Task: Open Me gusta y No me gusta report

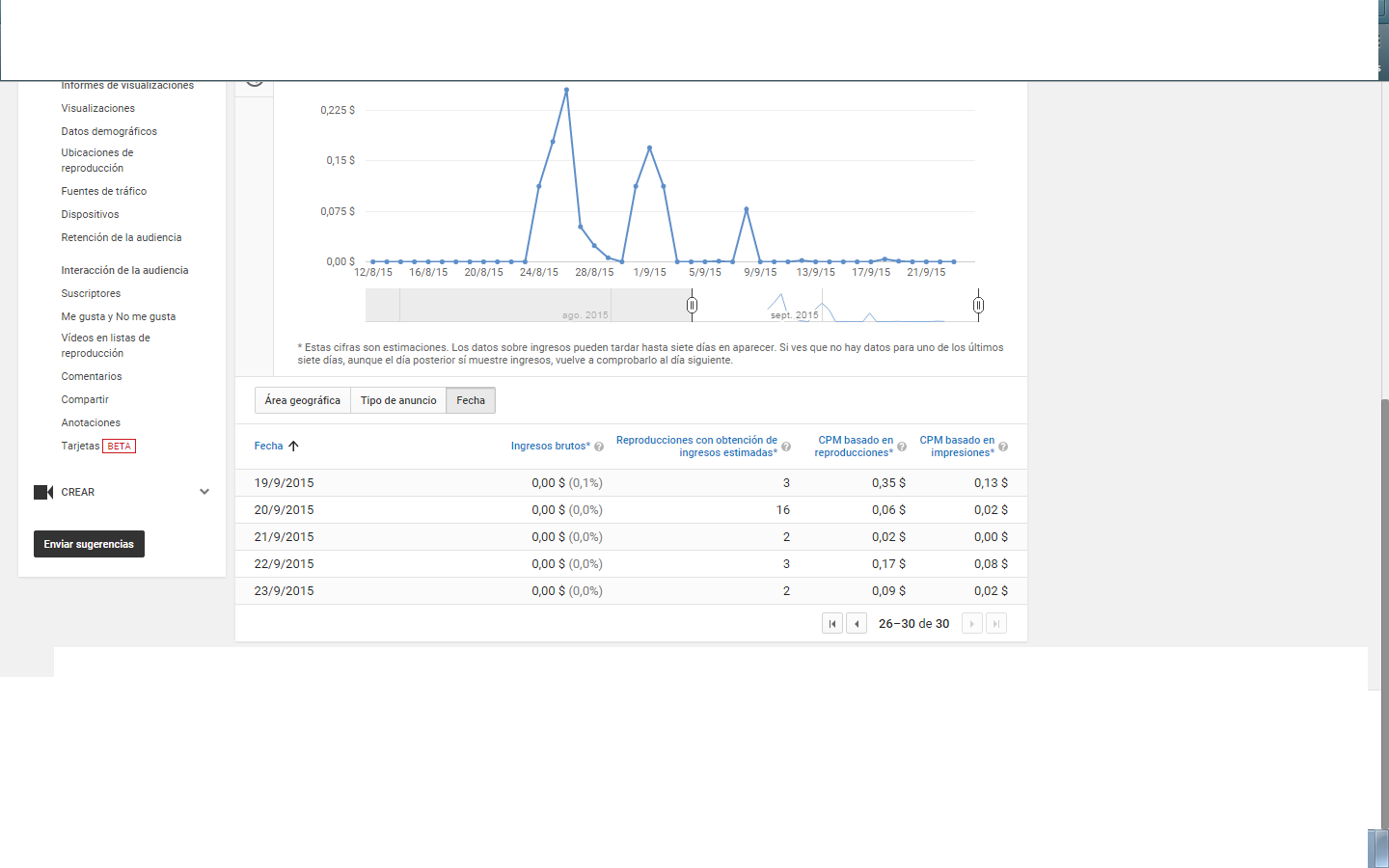Action: 119,316
